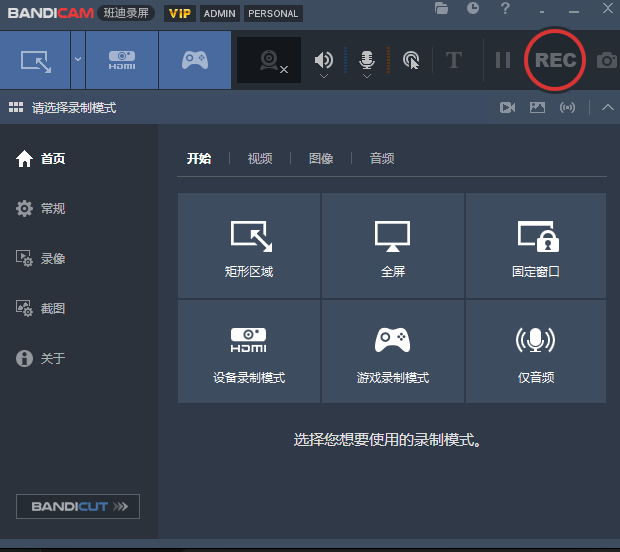620x552 pixels.
Task: Open help question mark icon
Action: pos(505,8)
